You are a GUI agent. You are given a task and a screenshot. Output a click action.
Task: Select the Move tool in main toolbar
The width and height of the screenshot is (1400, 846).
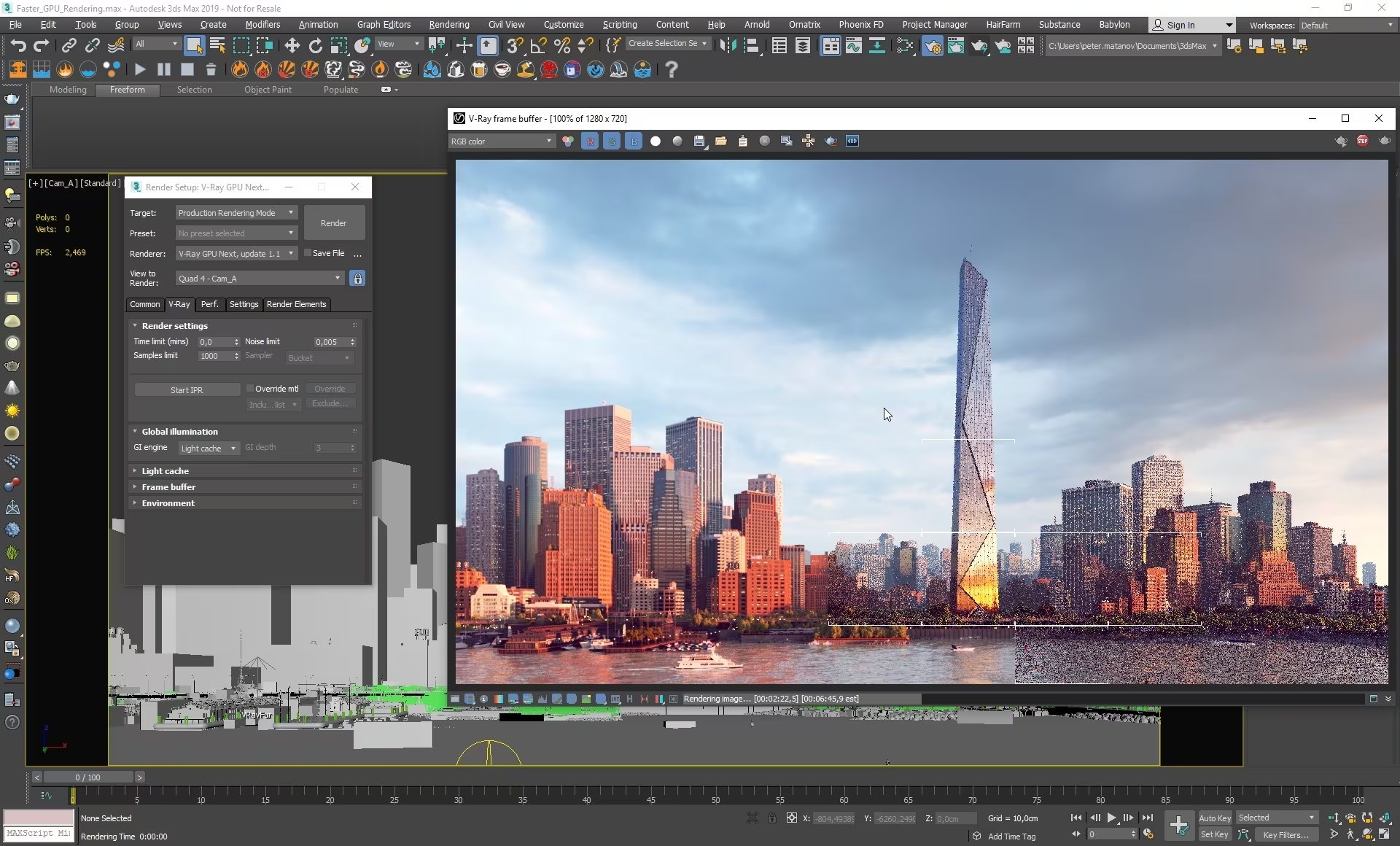click(x=292, y=46)
